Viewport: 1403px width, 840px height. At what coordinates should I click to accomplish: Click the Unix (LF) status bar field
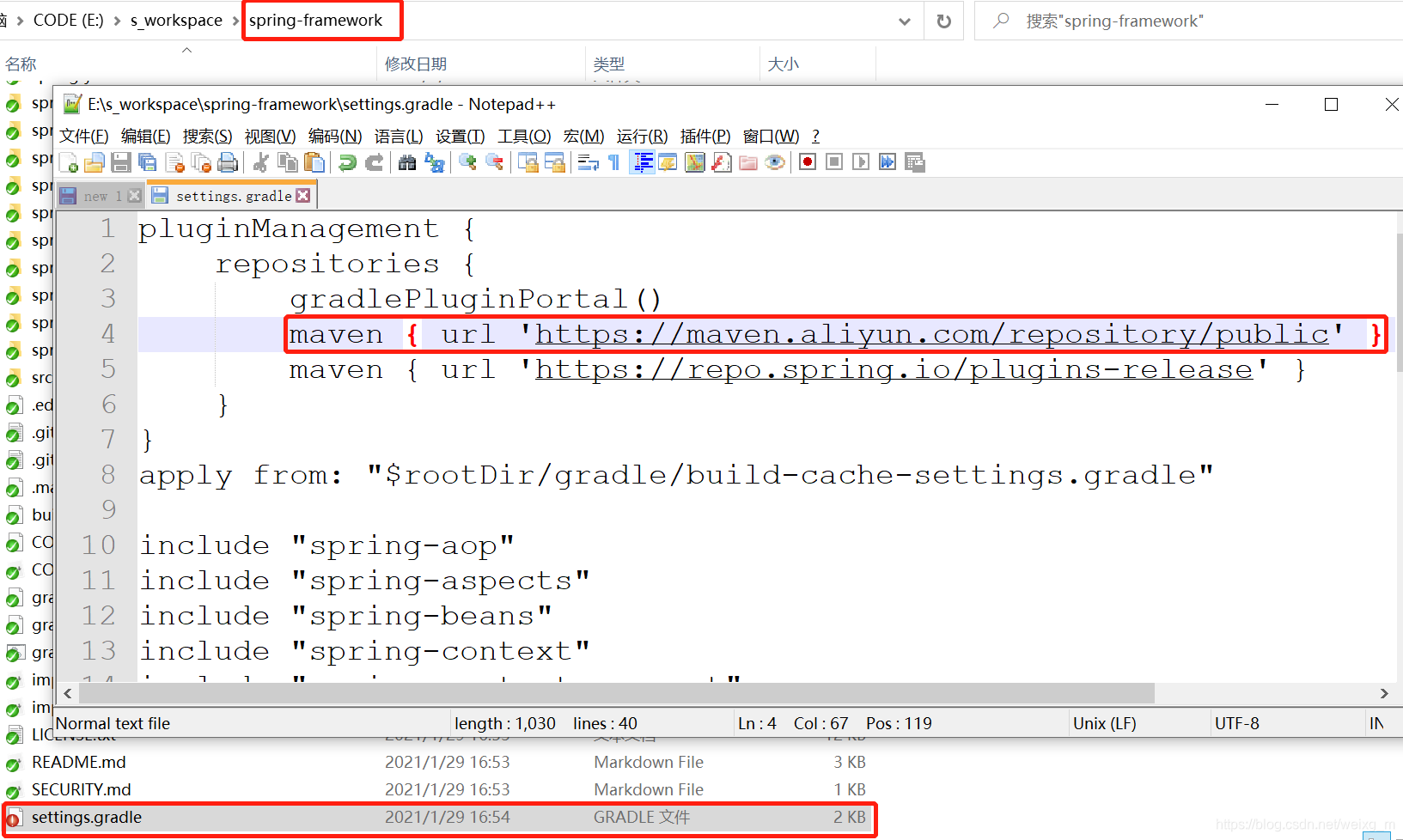coord(1105,723)
